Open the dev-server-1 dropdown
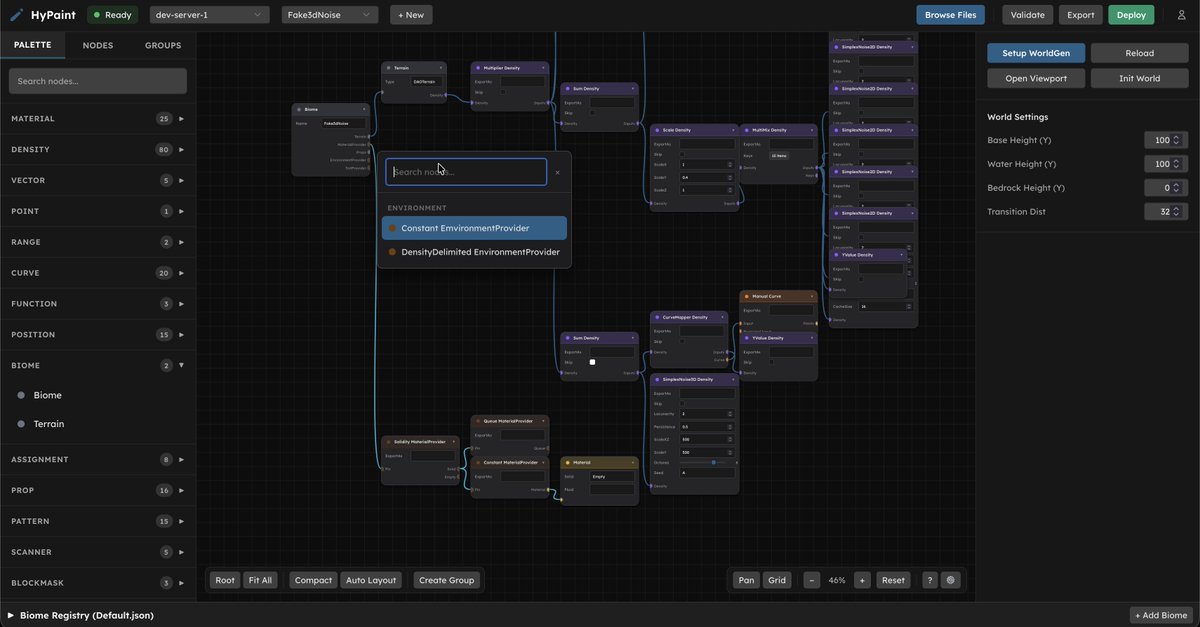 [x=209, y=15]
